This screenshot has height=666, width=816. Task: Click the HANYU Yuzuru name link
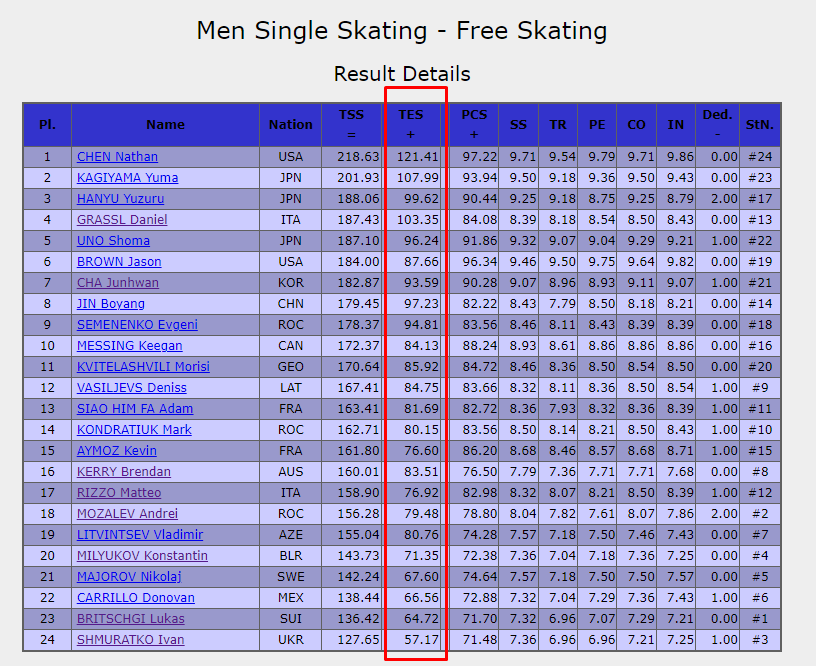pos(120,199)
